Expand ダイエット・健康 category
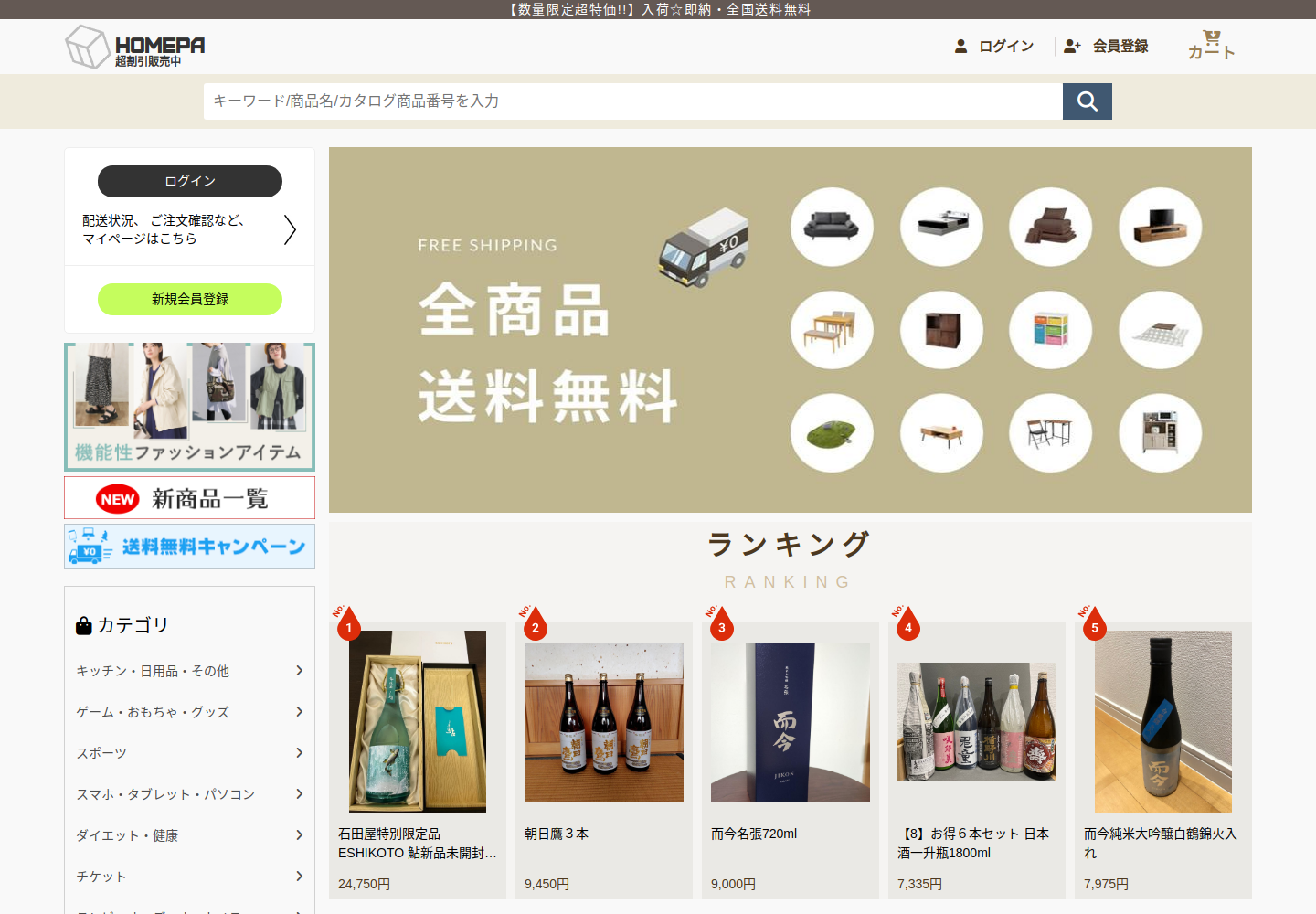The height and width of the screenshot is (914, 1316). (190, 835)
